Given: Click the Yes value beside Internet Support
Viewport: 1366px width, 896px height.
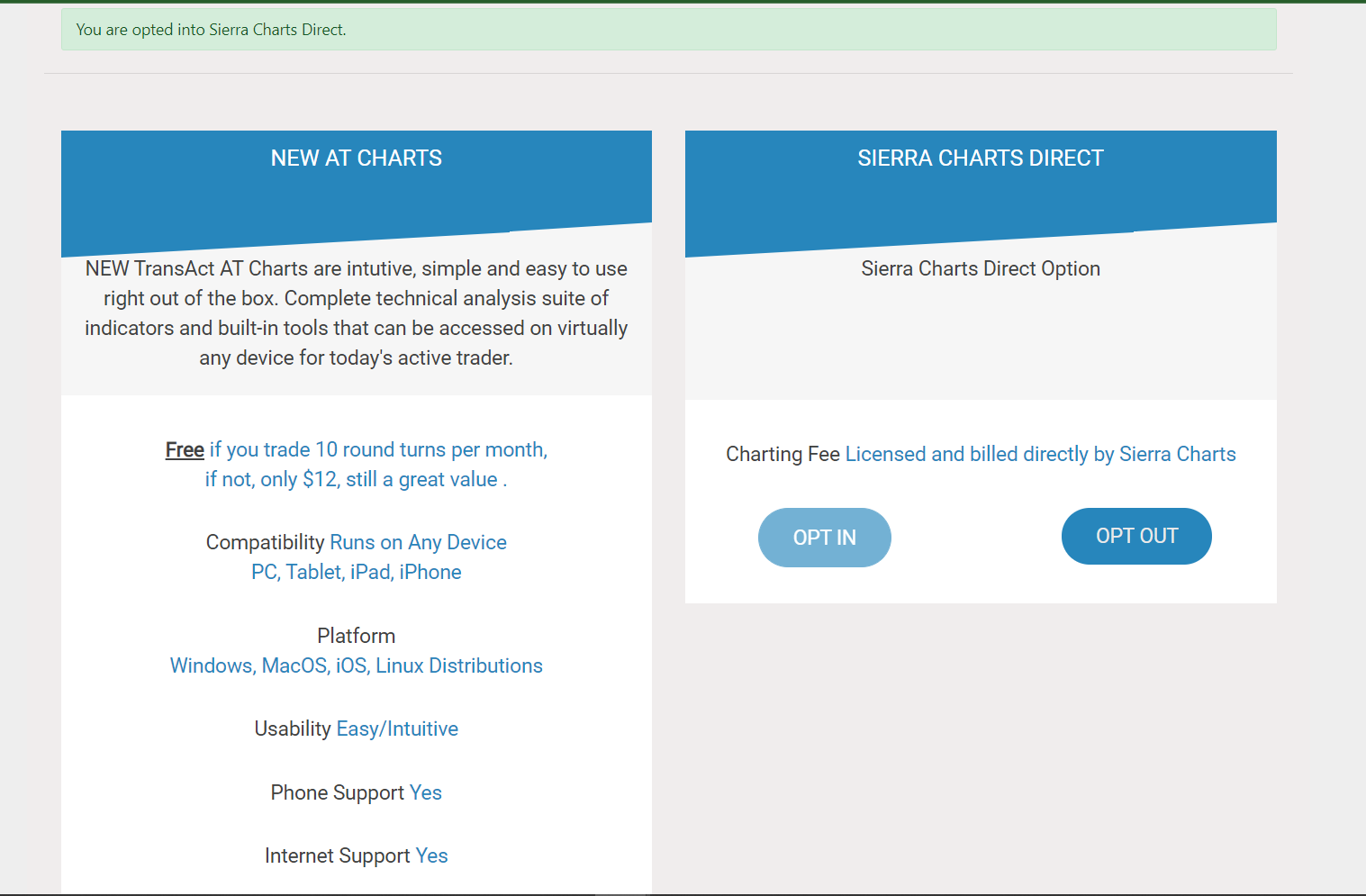Looking at the screenshot, I should click(432, 856).
